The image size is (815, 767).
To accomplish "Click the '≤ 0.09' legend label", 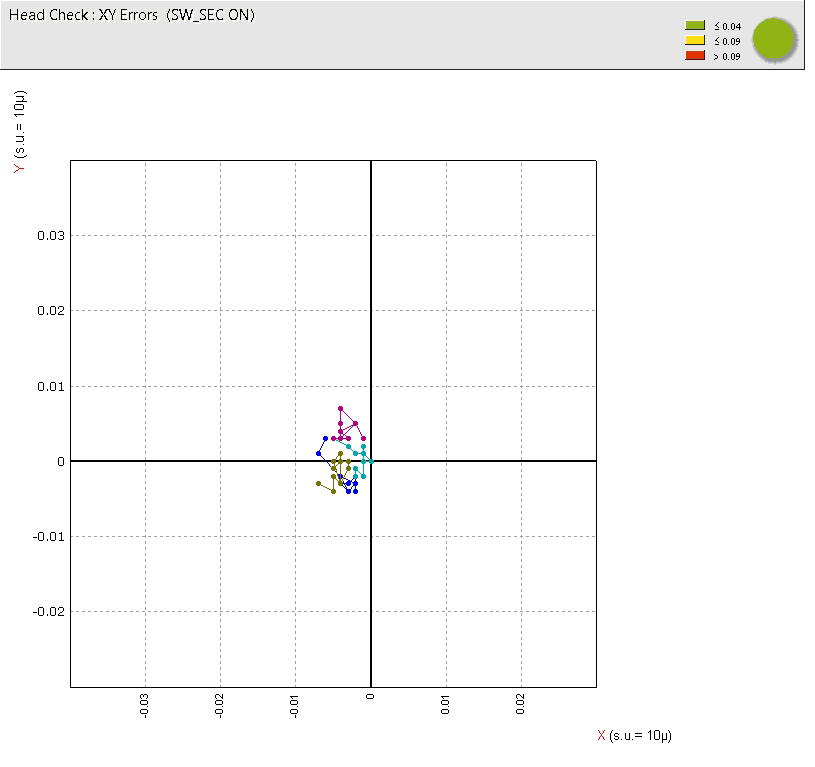I will (728, 42).
